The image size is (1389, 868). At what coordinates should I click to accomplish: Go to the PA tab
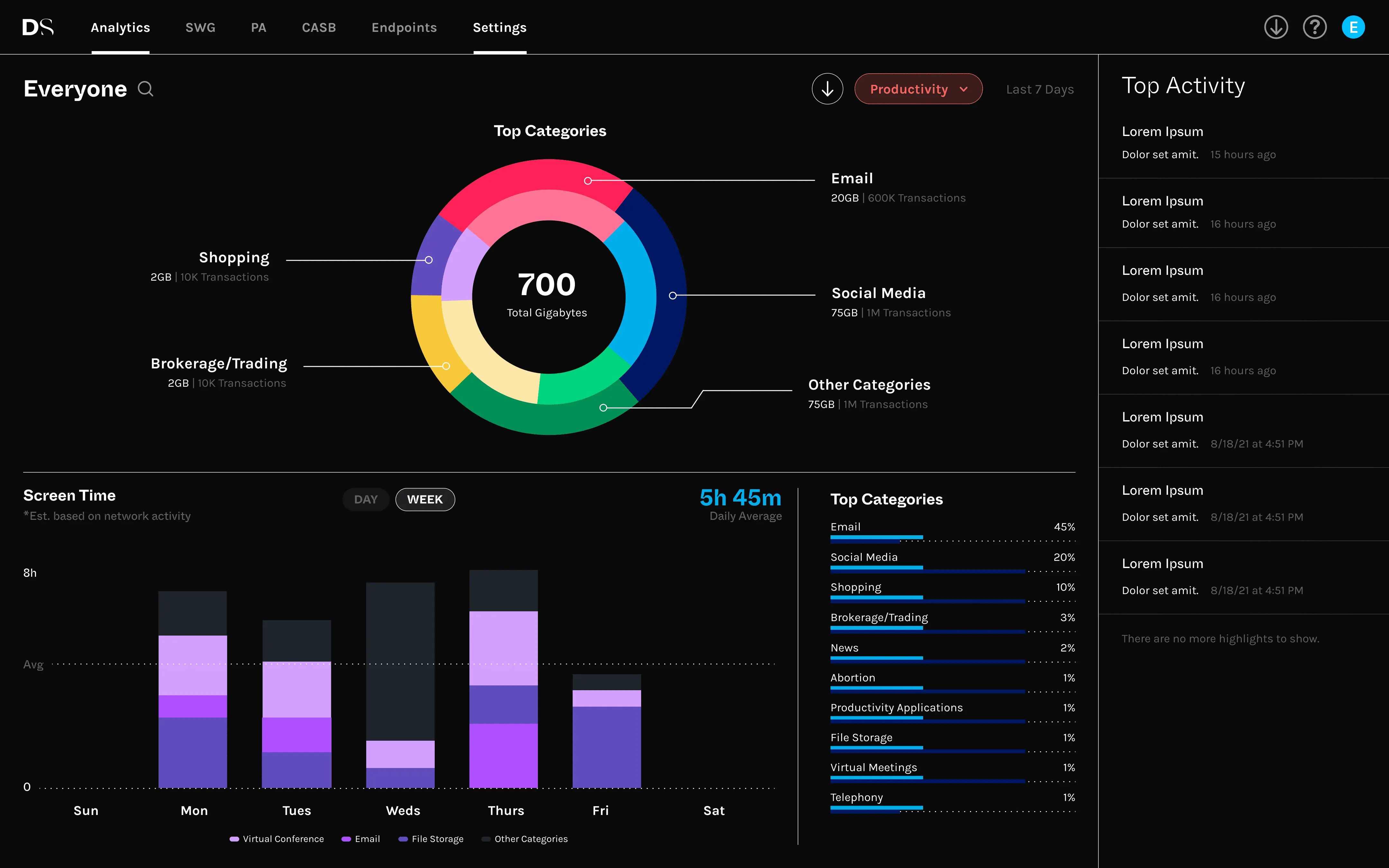coord(258,28)
